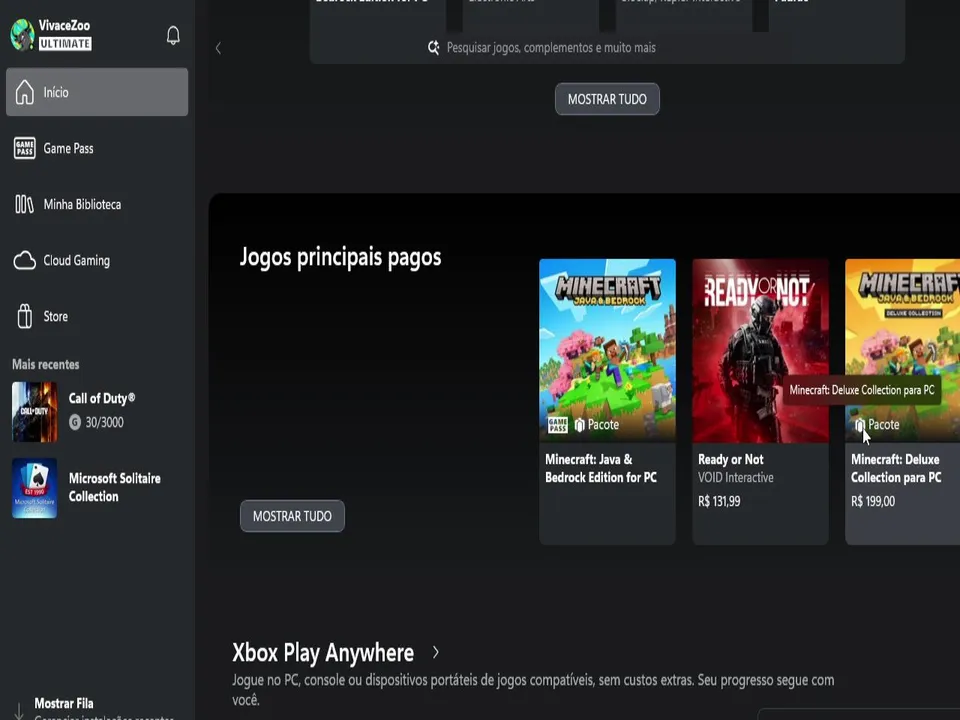Open Game Pass section
Image resolution: width=960 pixels, height=720 pixels.
(x=97, y=148)
